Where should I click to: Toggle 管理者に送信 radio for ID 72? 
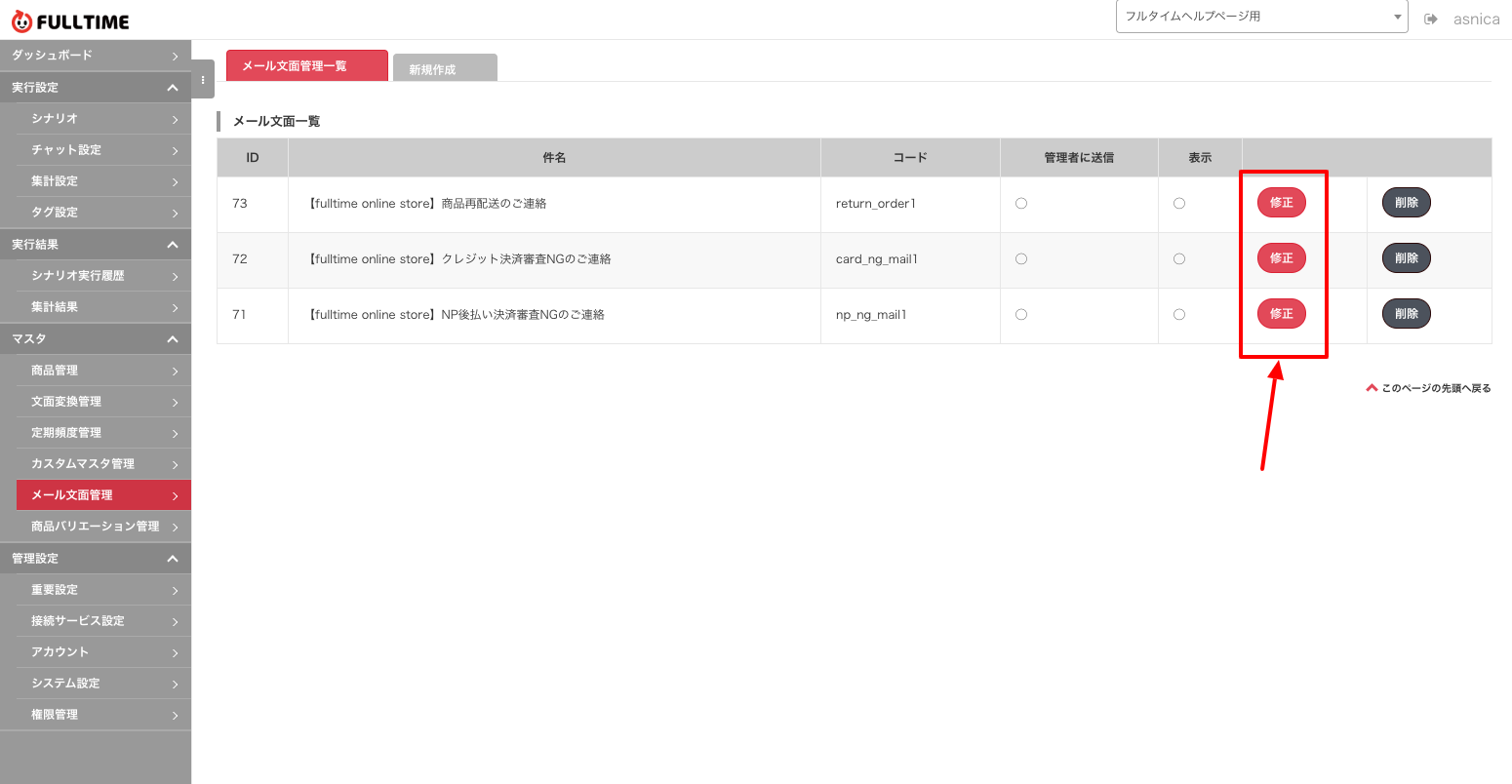[x=1021, y=259]
